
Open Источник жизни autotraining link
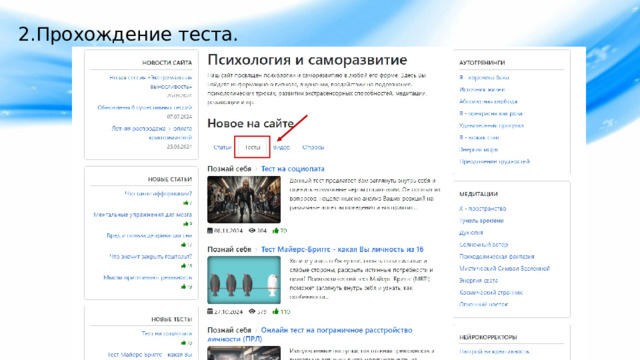pyautogui.click(x=482, y=89)
